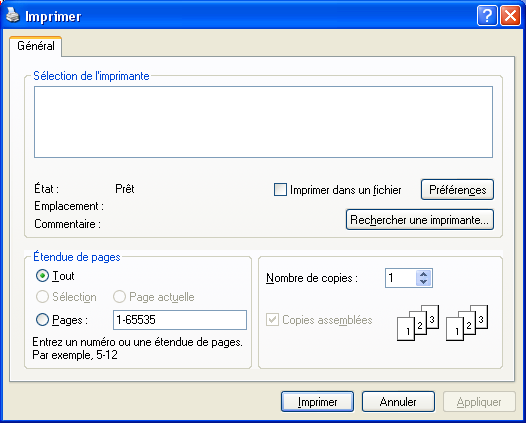Image resolution: width=526 pixels, height=423 pixels.
Task: Decrease the number of copies with down arrow
Action: (x=423, y=282)
